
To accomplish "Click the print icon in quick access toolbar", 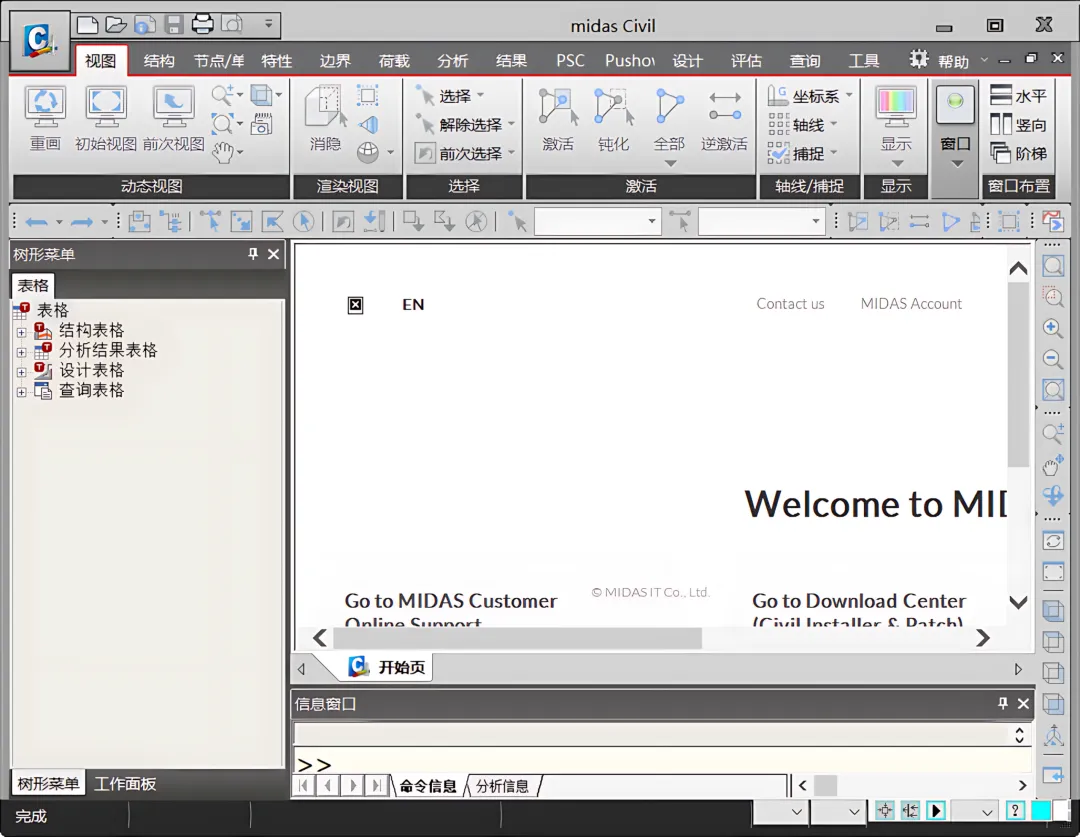I will pos(202,25).
